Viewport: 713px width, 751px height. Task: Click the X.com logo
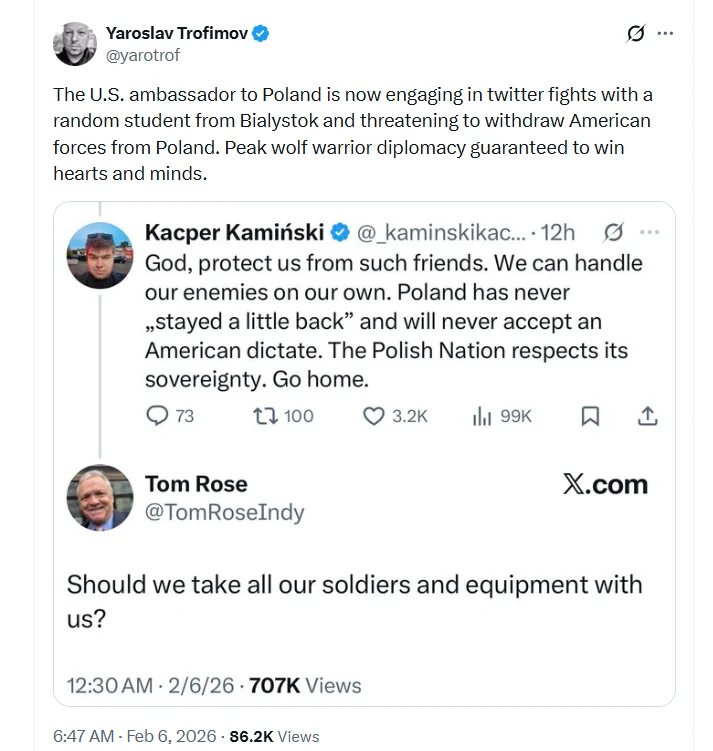point(605,485)
